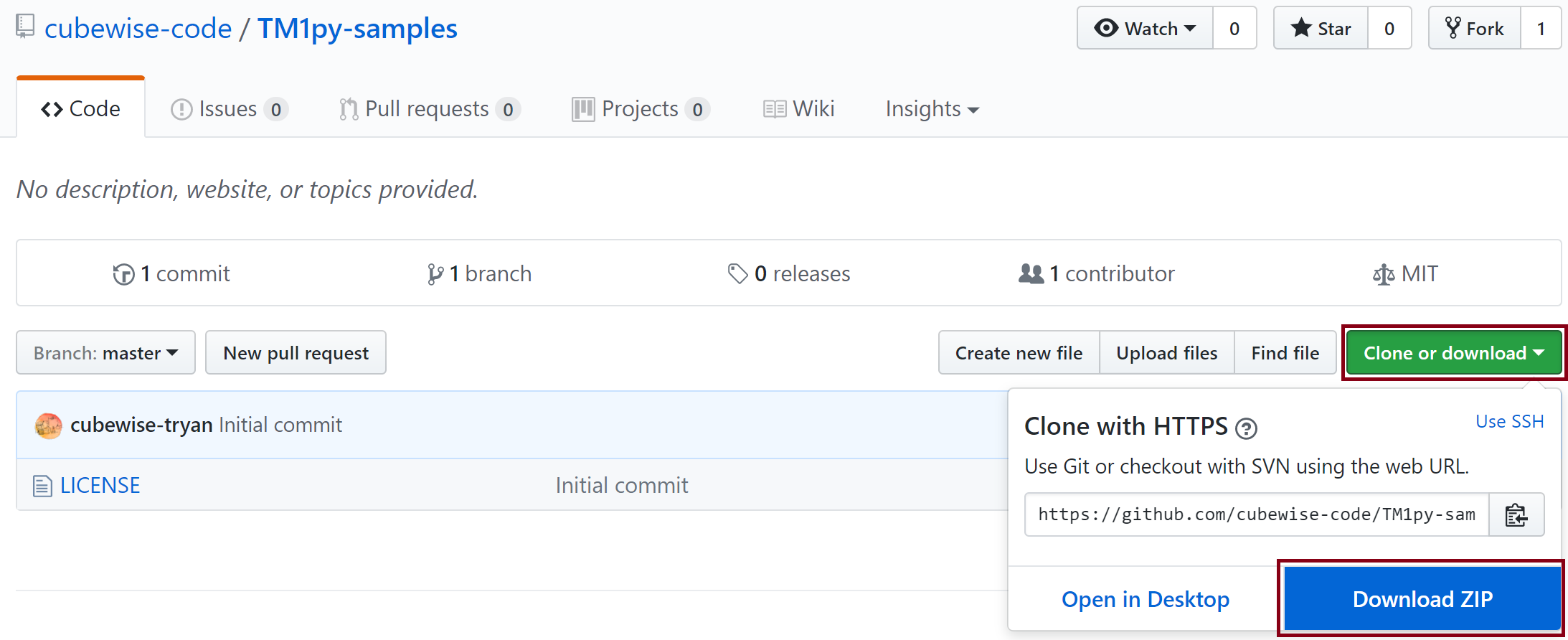Click Open in Desktop
Screen dimensions: 1568x640
[1146, 599]
